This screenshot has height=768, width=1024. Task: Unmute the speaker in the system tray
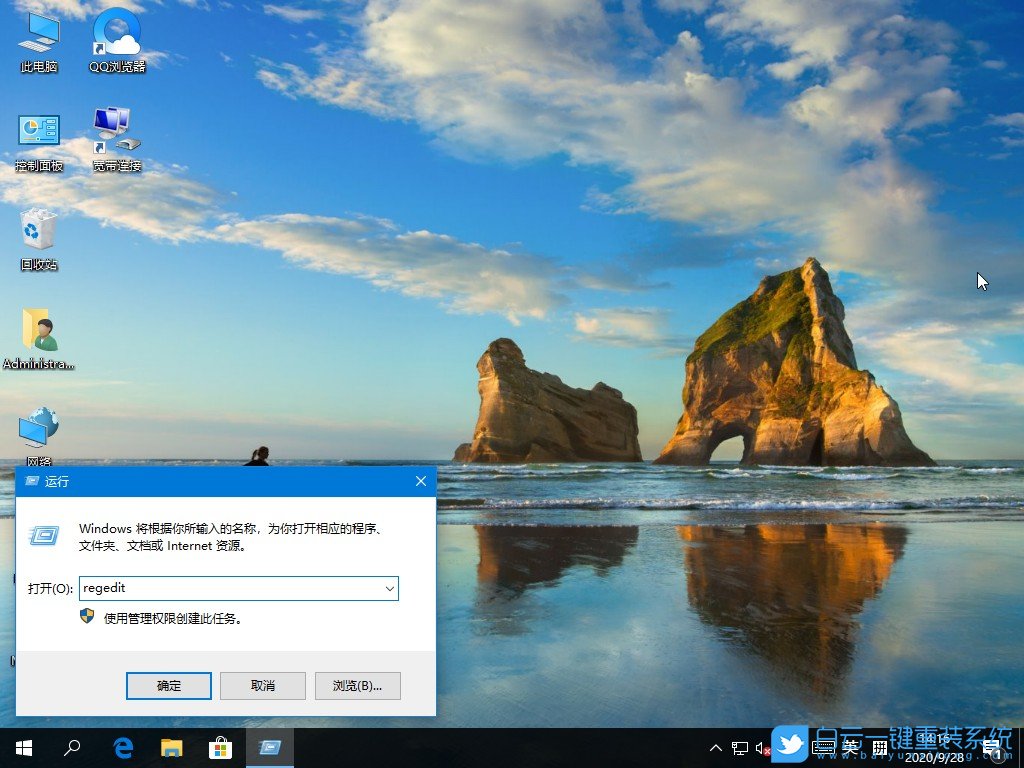click(x=763, y=748)
